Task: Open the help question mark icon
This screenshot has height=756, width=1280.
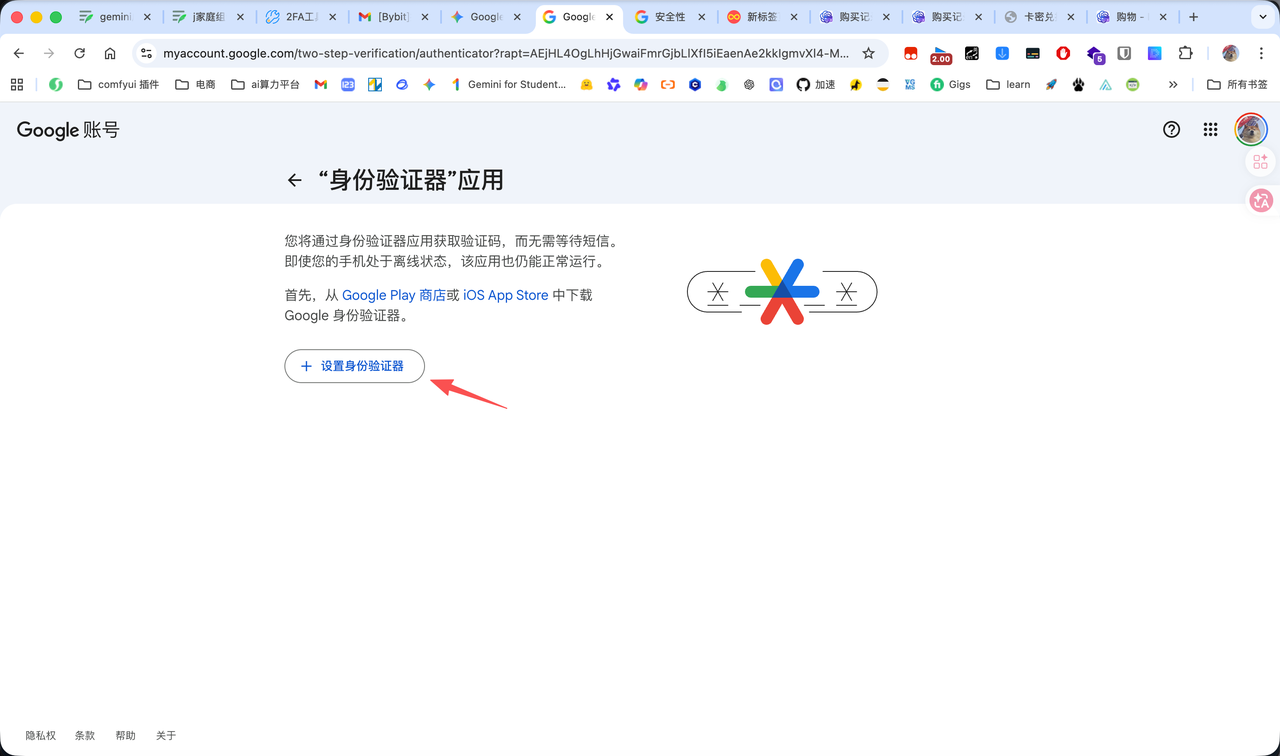Action: 1171,129
